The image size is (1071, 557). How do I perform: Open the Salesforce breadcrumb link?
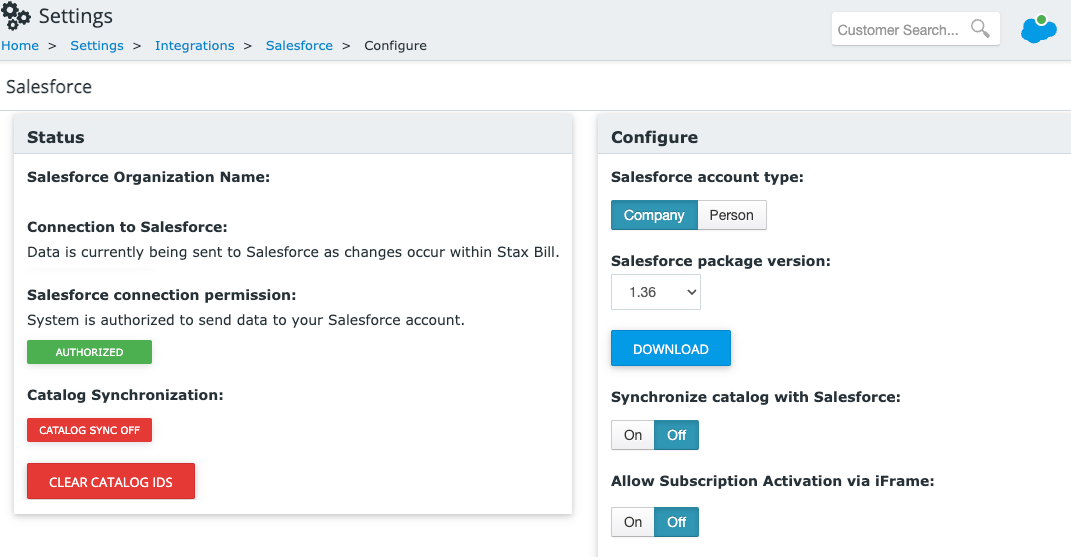click(x=299, y=46)
